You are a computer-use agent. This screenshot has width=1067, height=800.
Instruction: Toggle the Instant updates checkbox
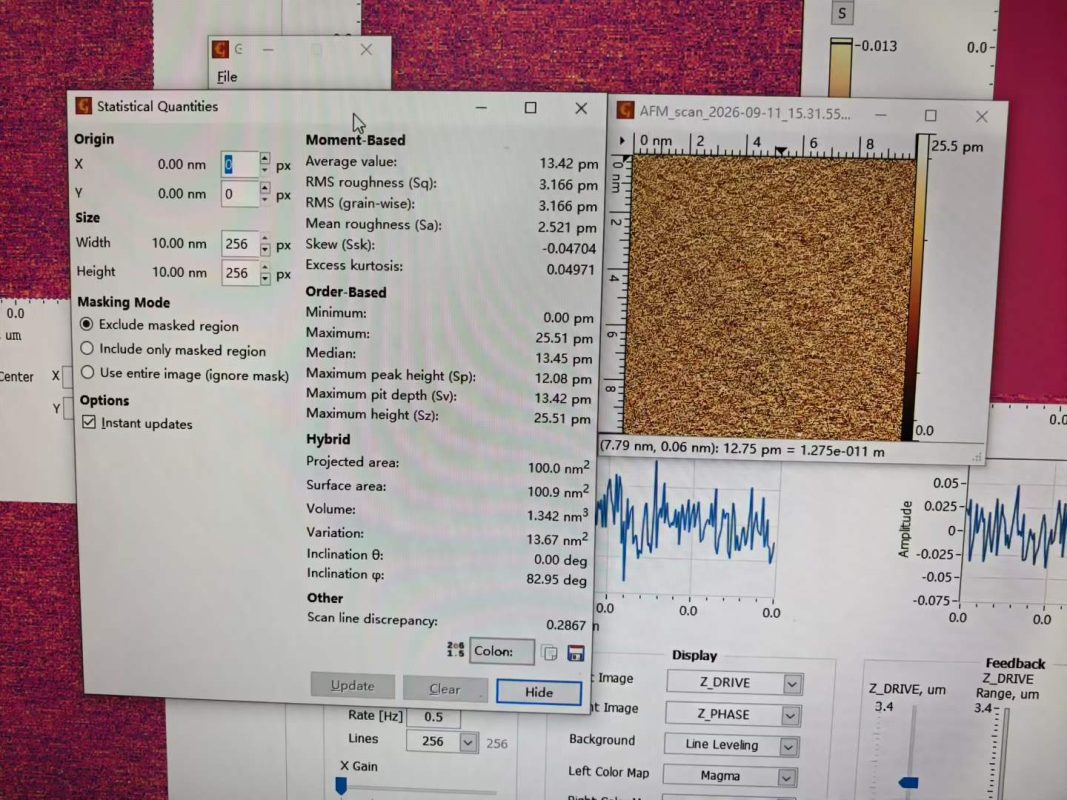point(88,422)
